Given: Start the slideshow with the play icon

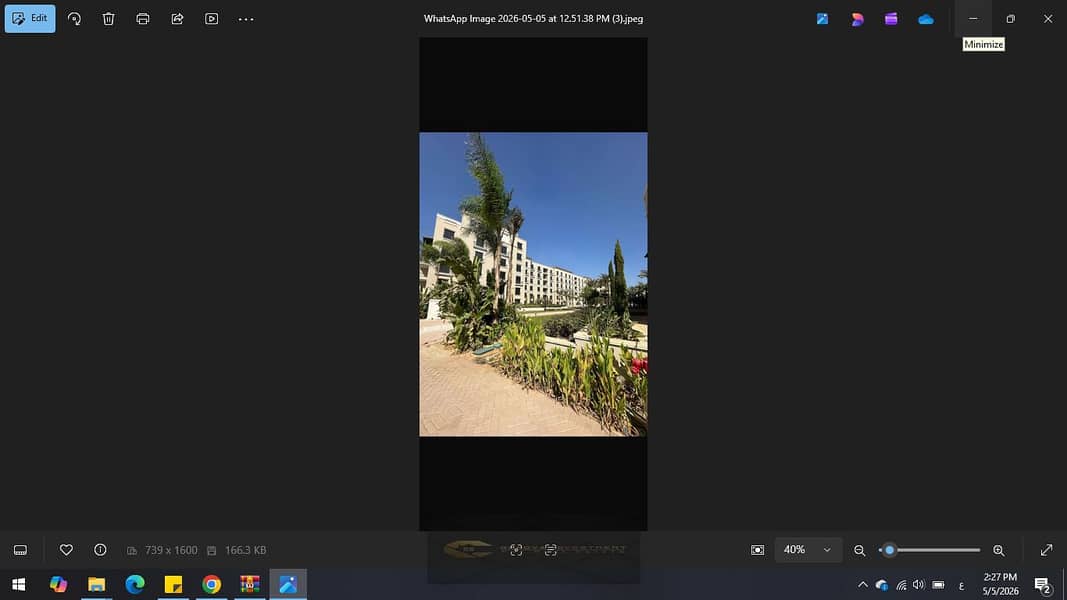Looking at the screenshot, I should pyautogui.click(x=212, y=19).
